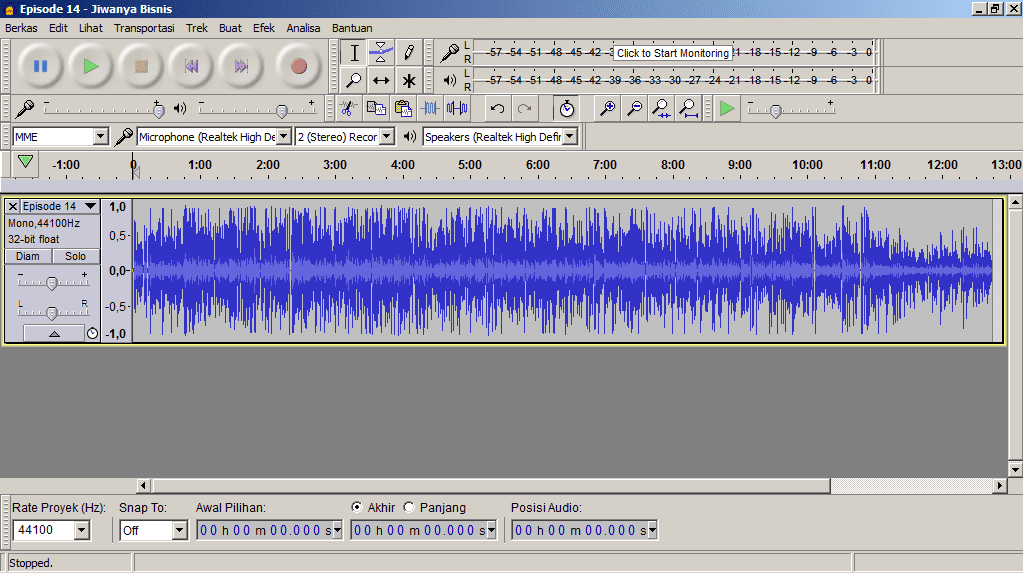Open the MME audio host dropdown
The width and height of the screenshot is (1023, 573).
100,137
